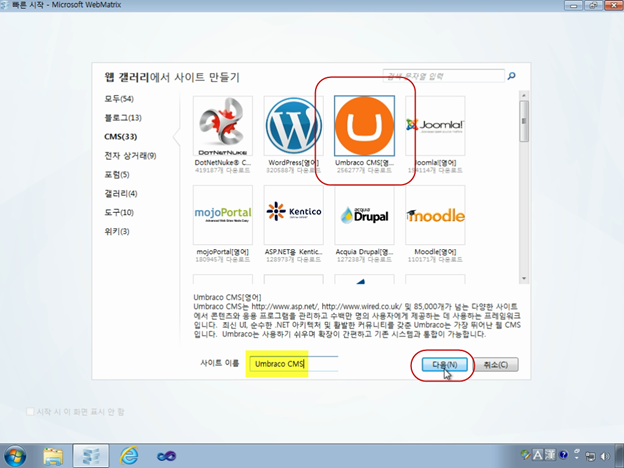Viewport: 624px width, 468px height.
Task: Click the IME language A tray icon
Action: tap(538, 454)
